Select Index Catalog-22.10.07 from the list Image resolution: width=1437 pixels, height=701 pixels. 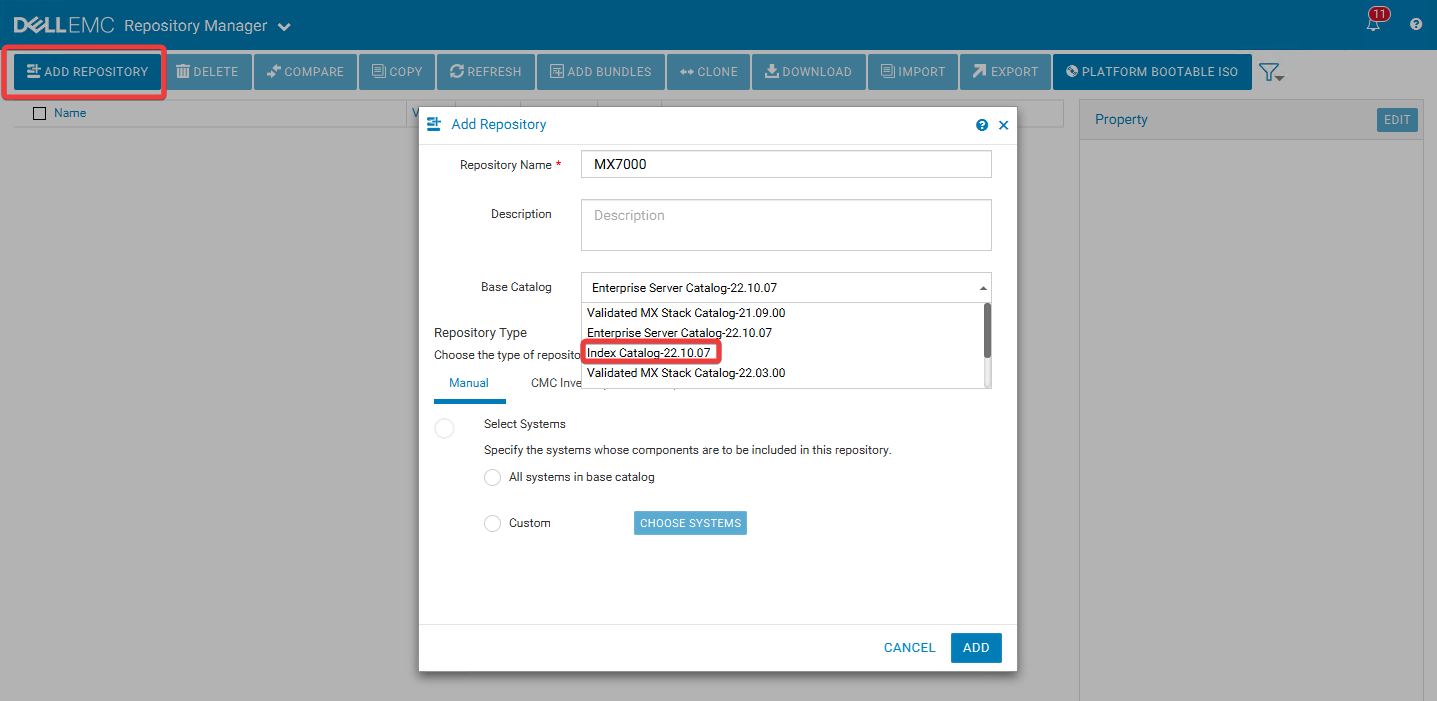pos(650,352)
